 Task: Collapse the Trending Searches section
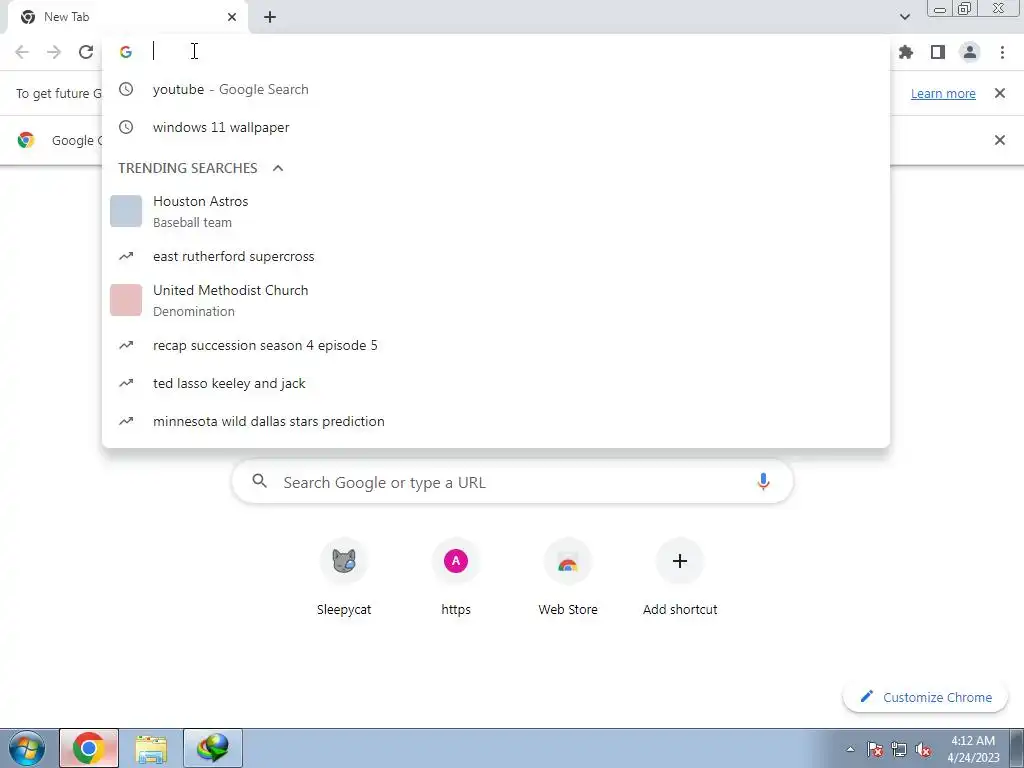(278, 168)
